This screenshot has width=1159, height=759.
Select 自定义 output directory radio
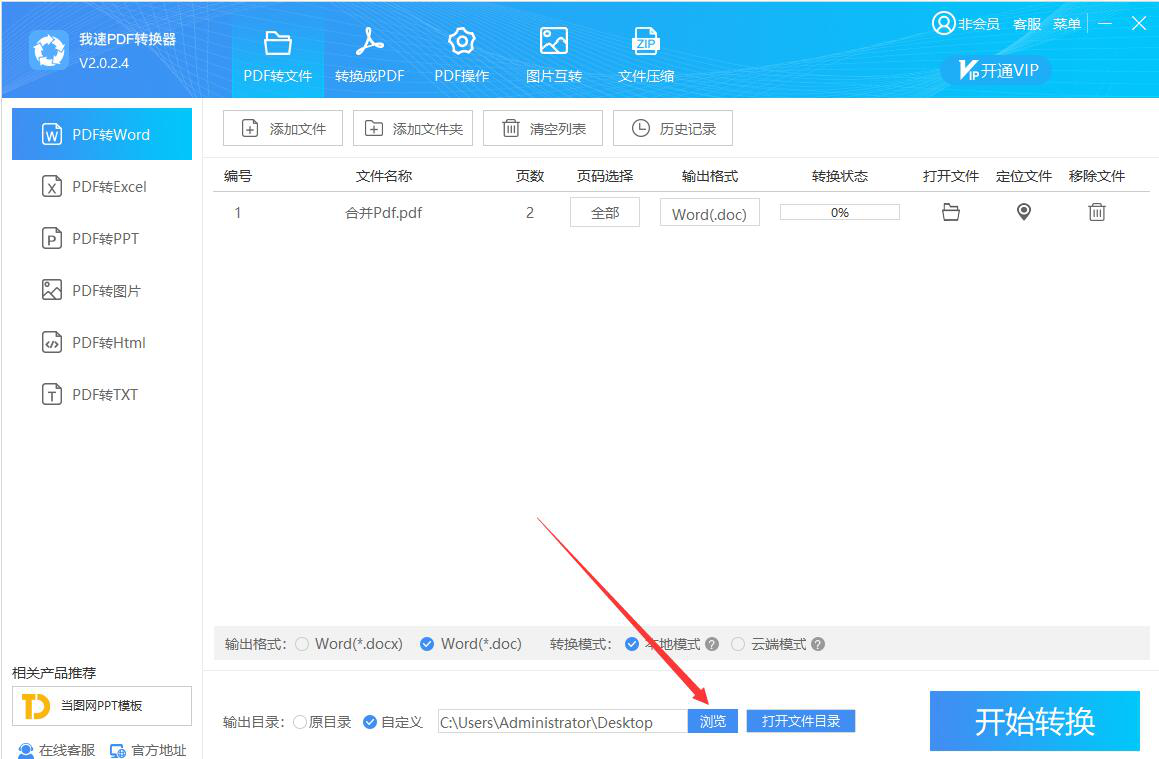click(370, 722)
